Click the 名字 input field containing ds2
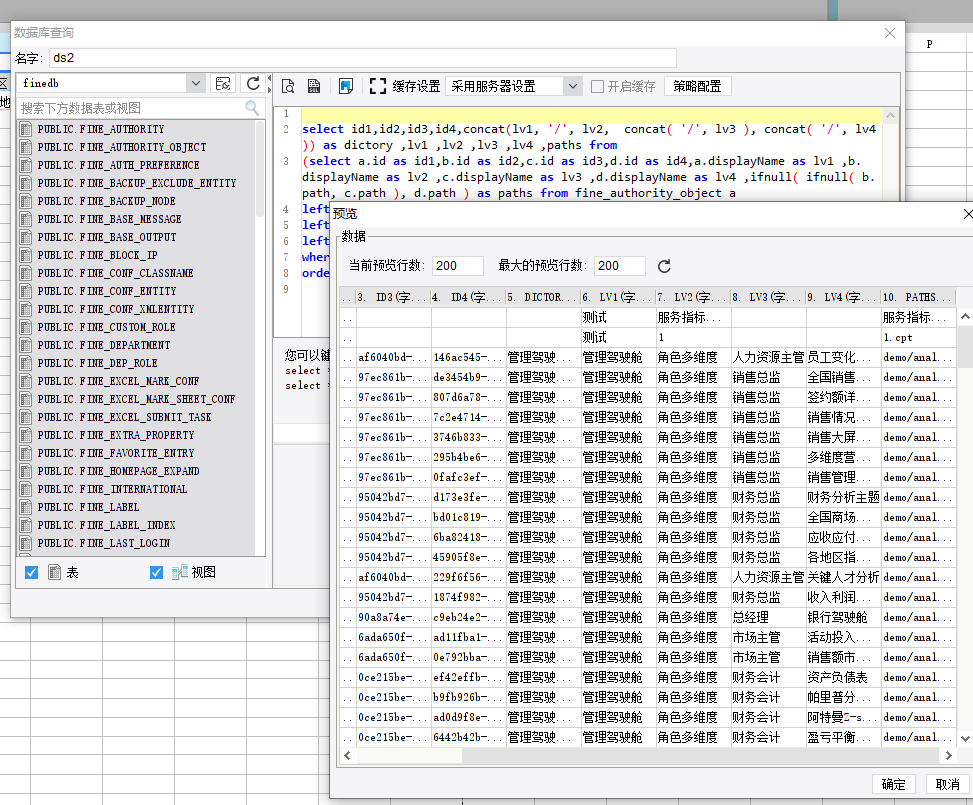973x805 pixels. 362,58
